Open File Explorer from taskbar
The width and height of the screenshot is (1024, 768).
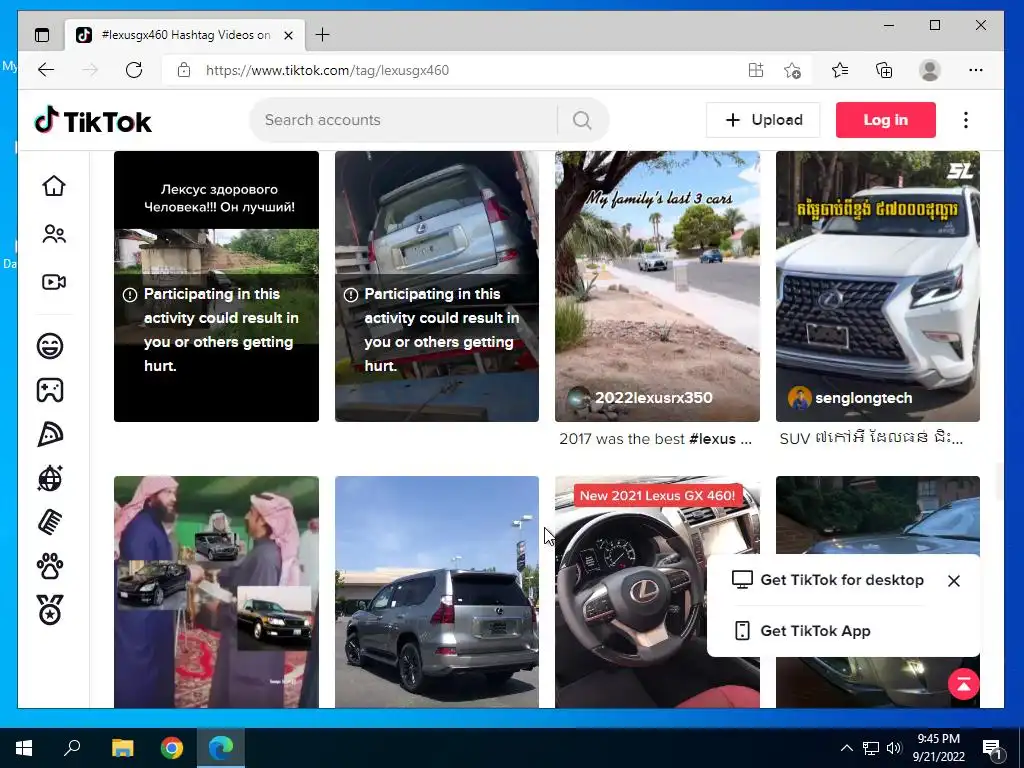(x=122, y=748)
